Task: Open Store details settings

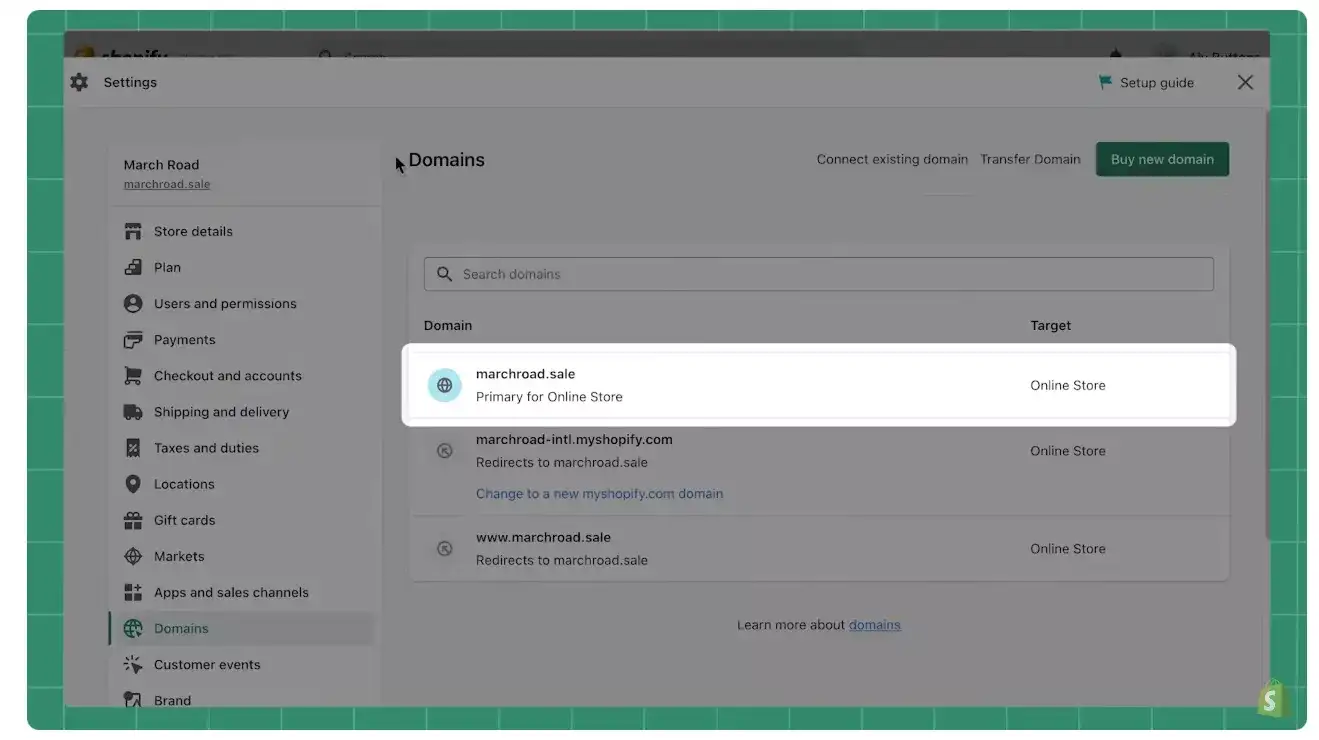Action: pyautogui.click(x=193, y=231)
